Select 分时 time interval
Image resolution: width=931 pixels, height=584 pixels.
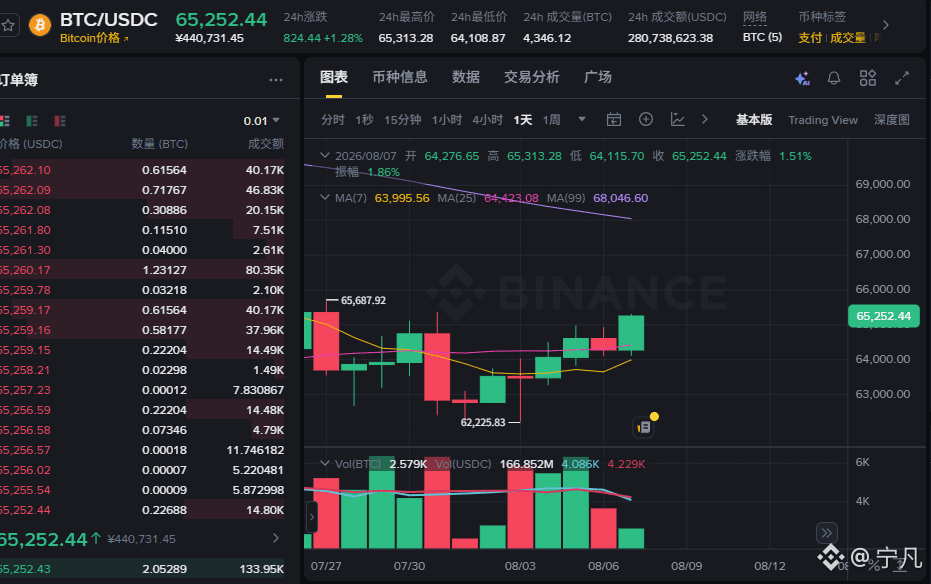(x=332, y=120)
